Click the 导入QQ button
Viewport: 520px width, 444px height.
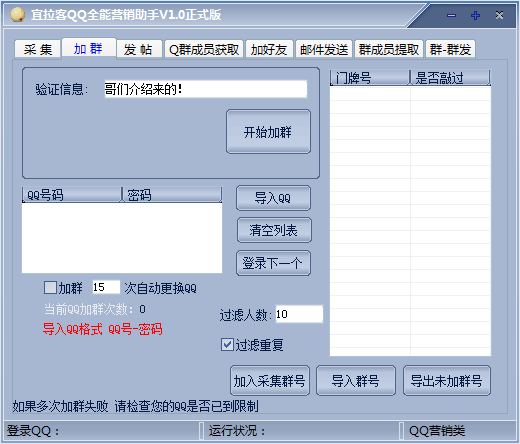273,198
